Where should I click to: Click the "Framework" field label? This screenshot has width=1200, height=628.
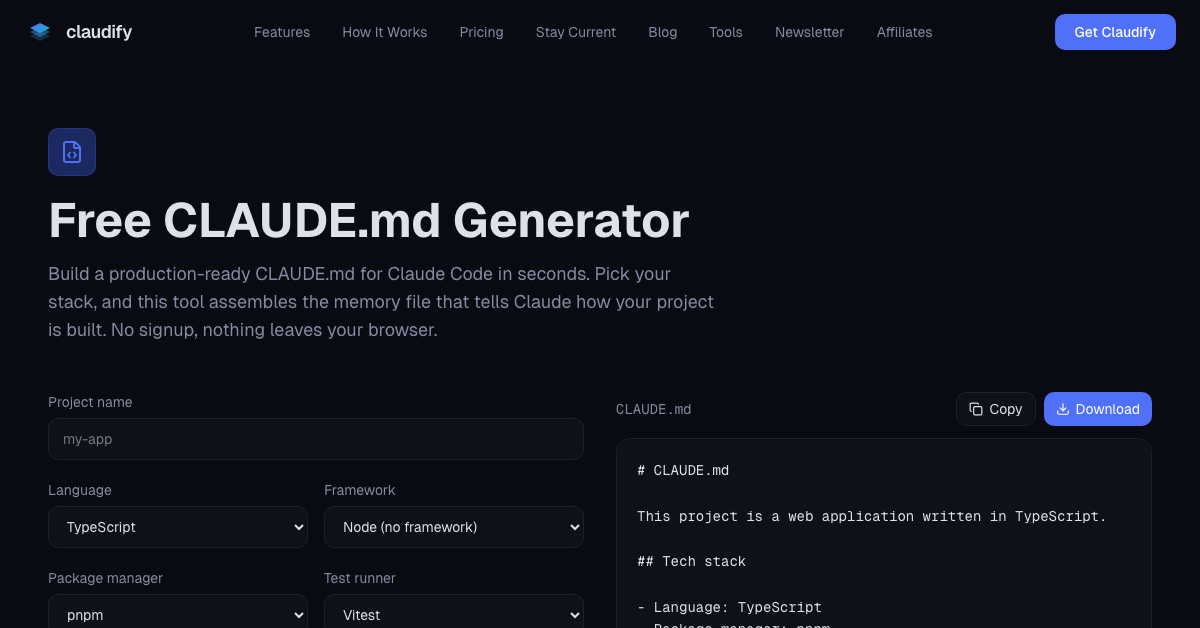(360, 490)
